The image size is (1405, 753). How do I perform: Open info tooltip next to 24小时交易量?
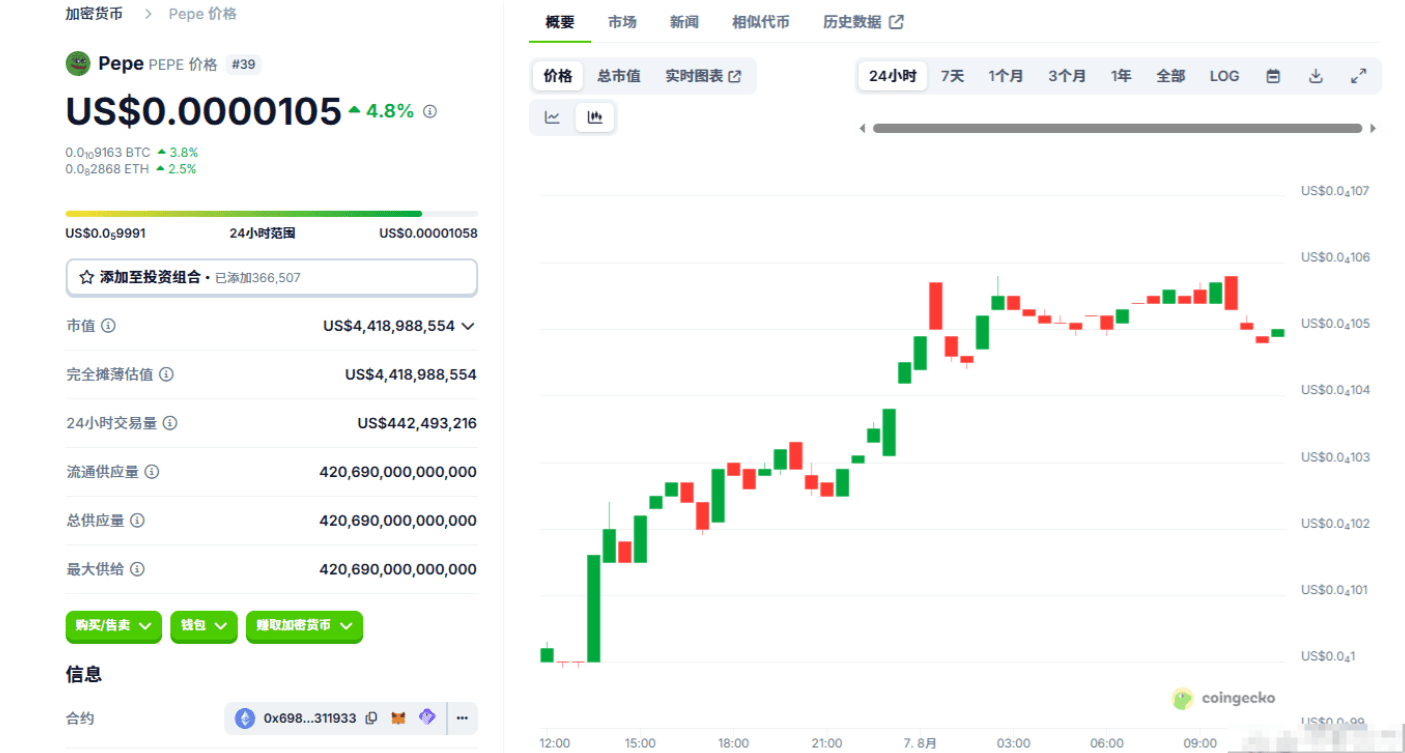pyautogui.click(x=170, y=423)
